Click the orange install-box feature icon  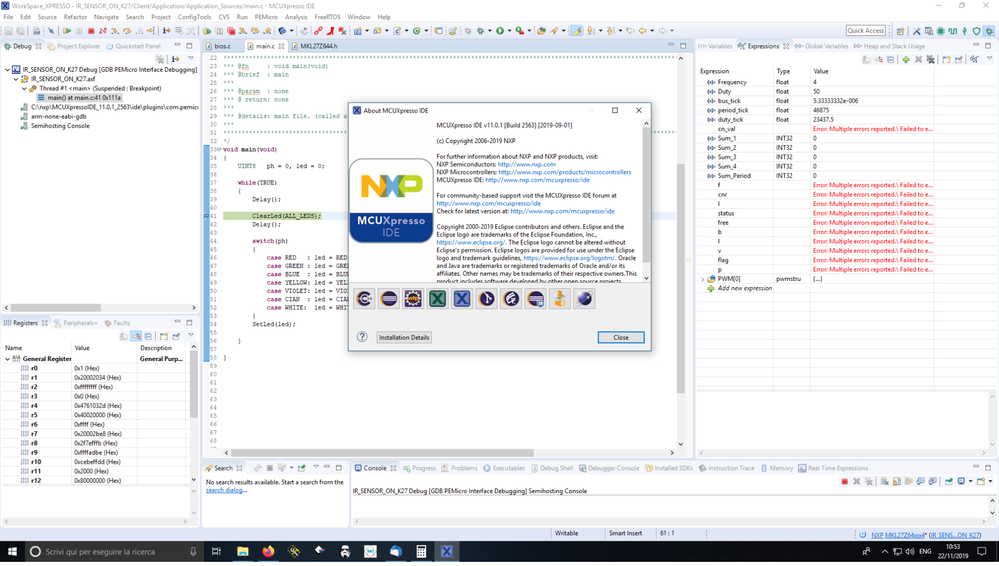(560, 298)
